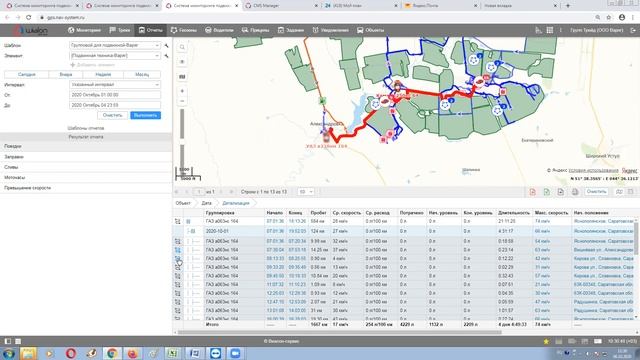Select the Превышение скорости report table
Screen dimensions: 640x360
pos(86,188)
